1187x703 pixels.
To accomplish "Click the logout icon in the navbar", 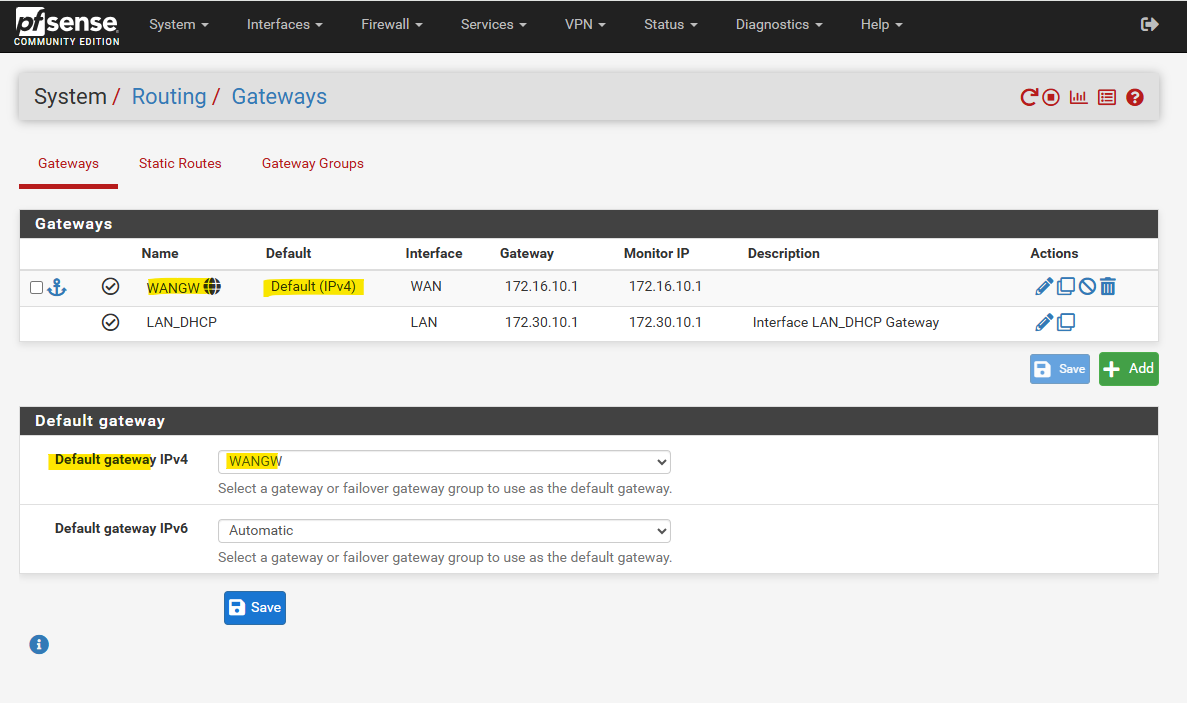I will coord(1149,24).
